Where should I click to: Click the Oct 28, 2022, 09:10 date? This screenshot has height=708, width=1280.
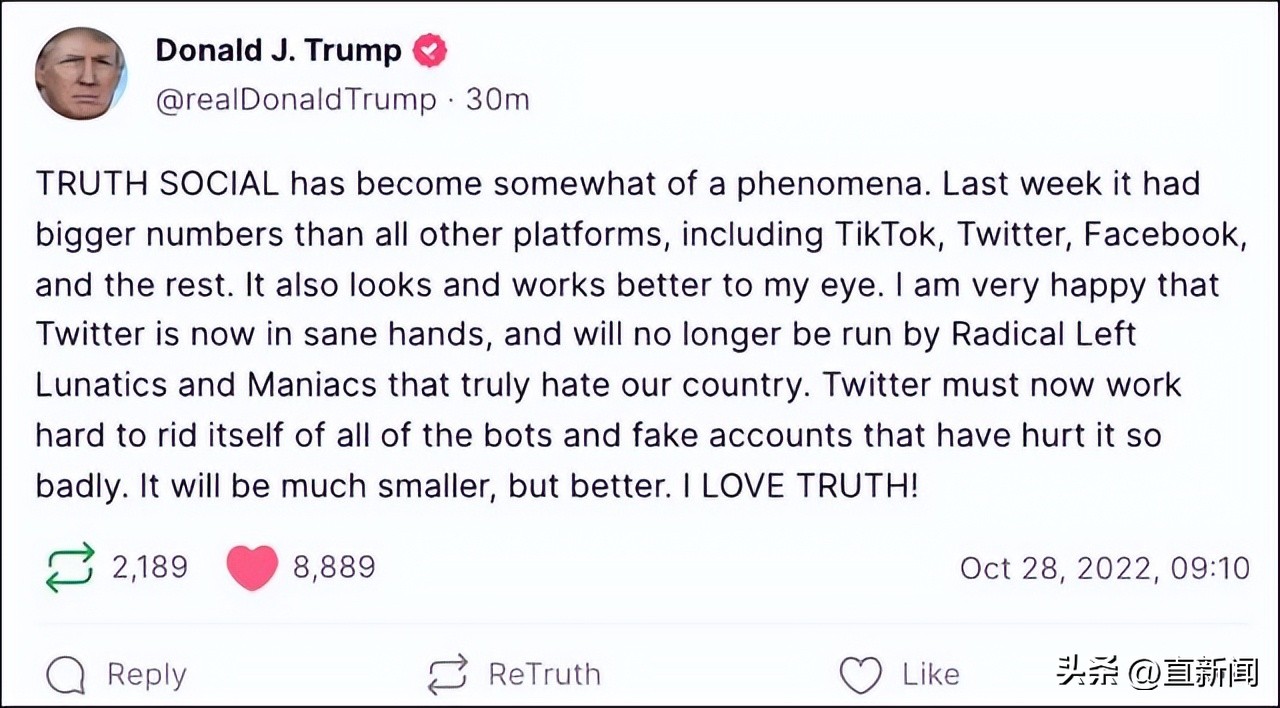(1104, 568)
